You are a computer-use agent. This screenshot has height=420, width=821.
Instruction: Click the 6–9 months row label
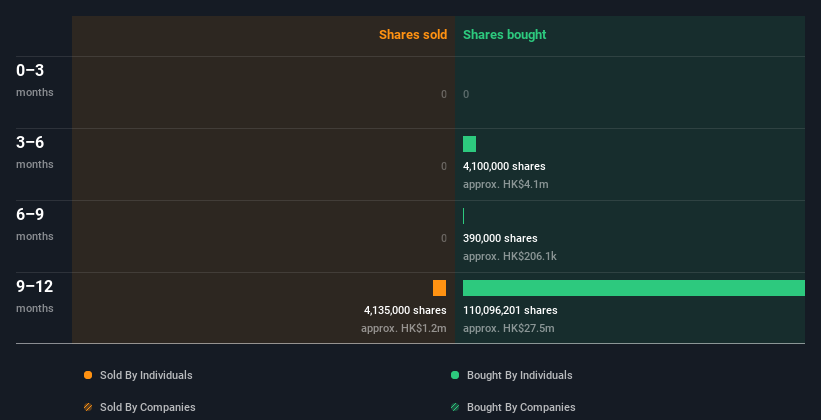point(35,224)
